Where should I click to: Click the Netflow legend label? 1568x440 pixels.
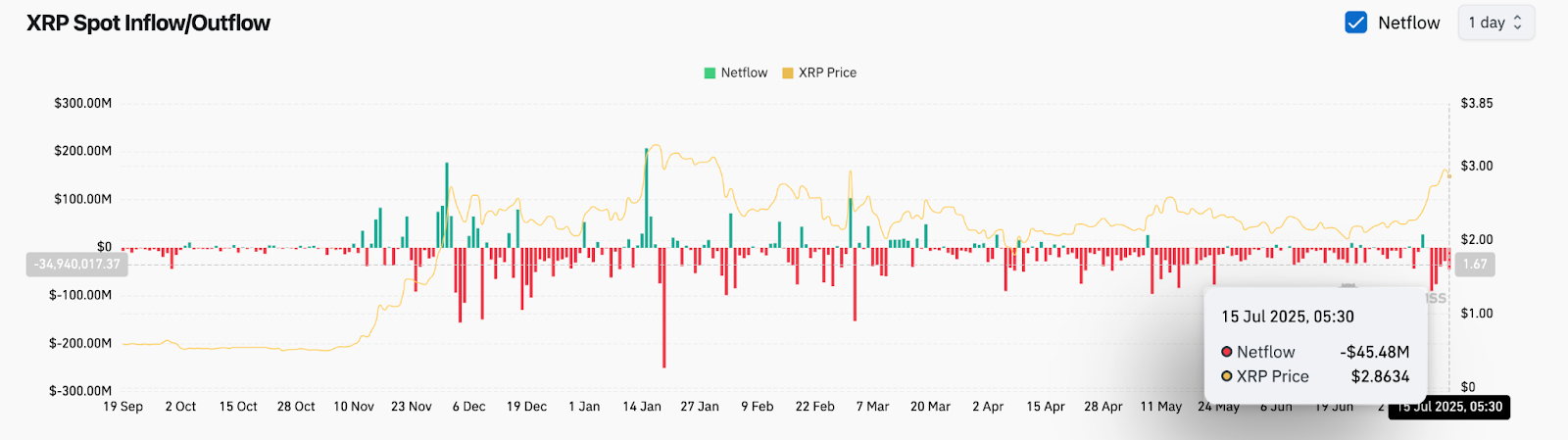click(x=744, y=73)
